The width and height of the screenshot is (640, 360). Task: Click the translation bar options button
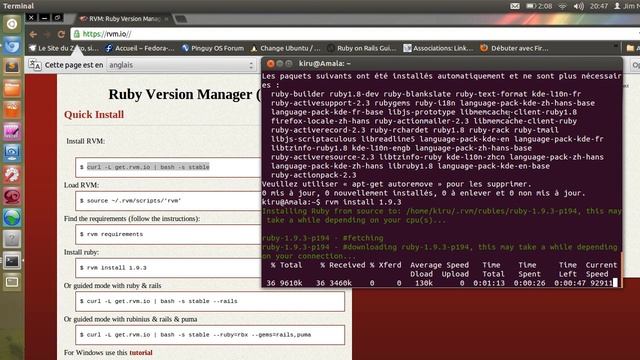pos(635,65)
